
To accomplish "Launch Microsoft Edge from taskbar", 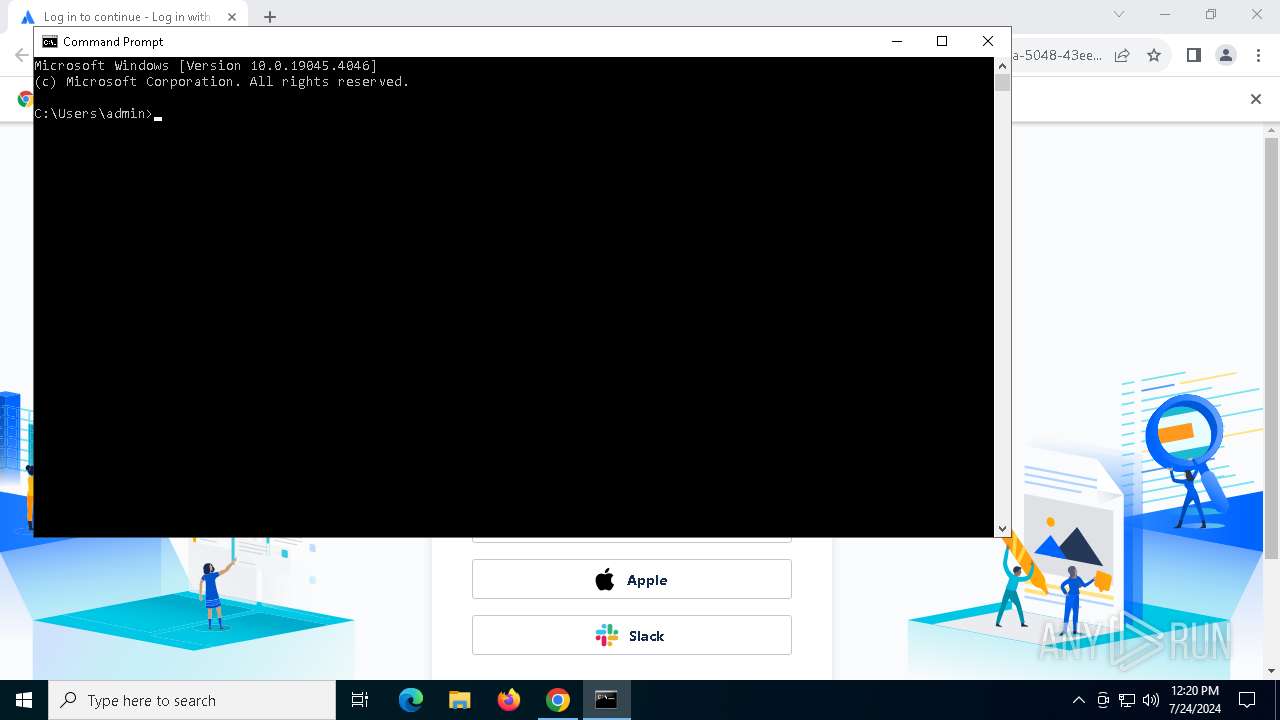I will 411,700.
